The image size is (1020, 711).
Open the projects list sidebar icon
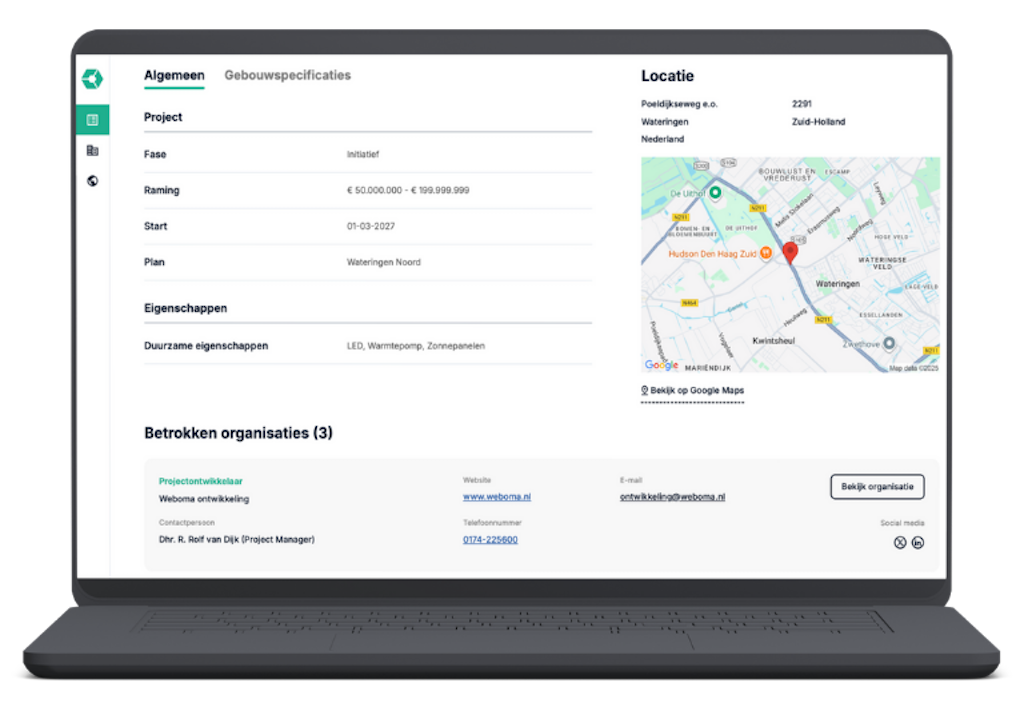(92, 120)
